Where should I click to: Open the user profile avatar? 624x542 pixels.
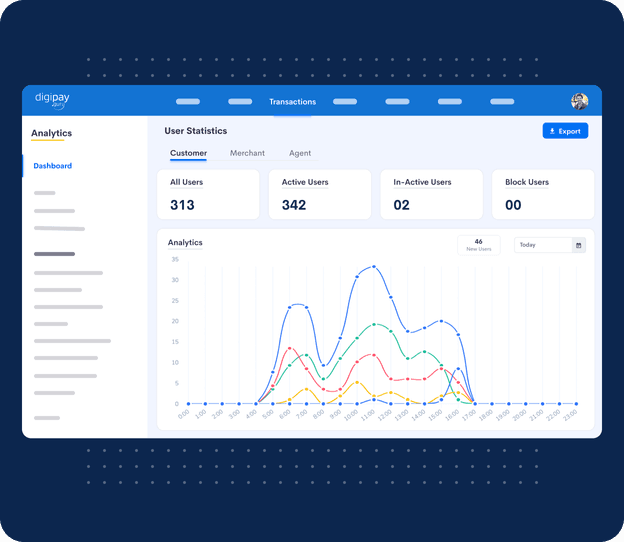coord(579,102)
